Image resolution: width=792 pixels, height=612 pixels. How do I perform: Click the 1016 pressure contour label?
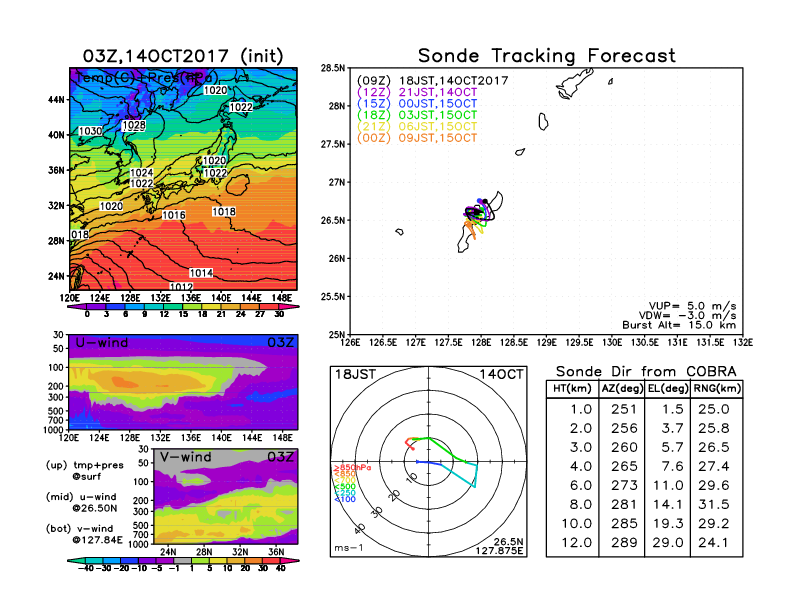click(174, 215)
